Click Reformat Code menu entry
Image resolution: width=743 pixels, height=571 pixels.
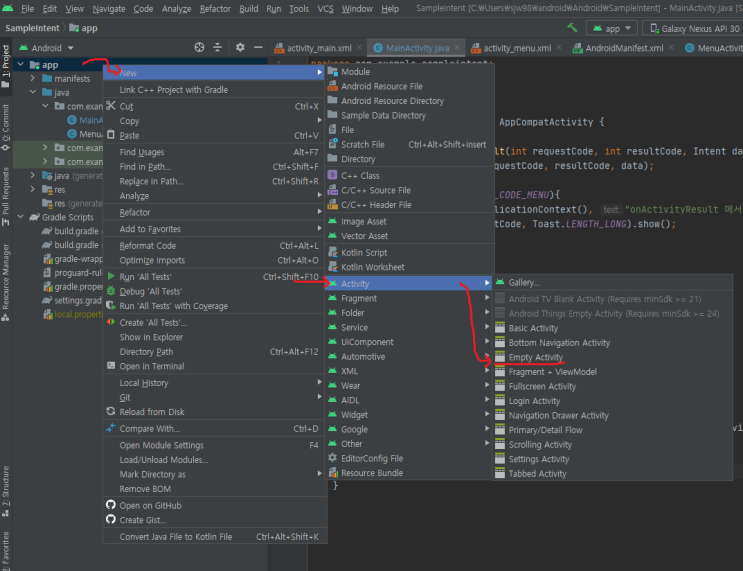[215, 245]
